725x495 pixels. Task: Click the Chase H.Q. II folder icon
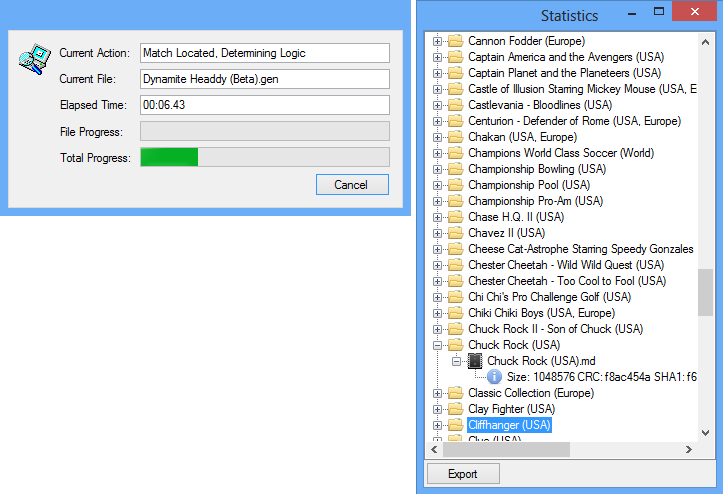(455, 217)
